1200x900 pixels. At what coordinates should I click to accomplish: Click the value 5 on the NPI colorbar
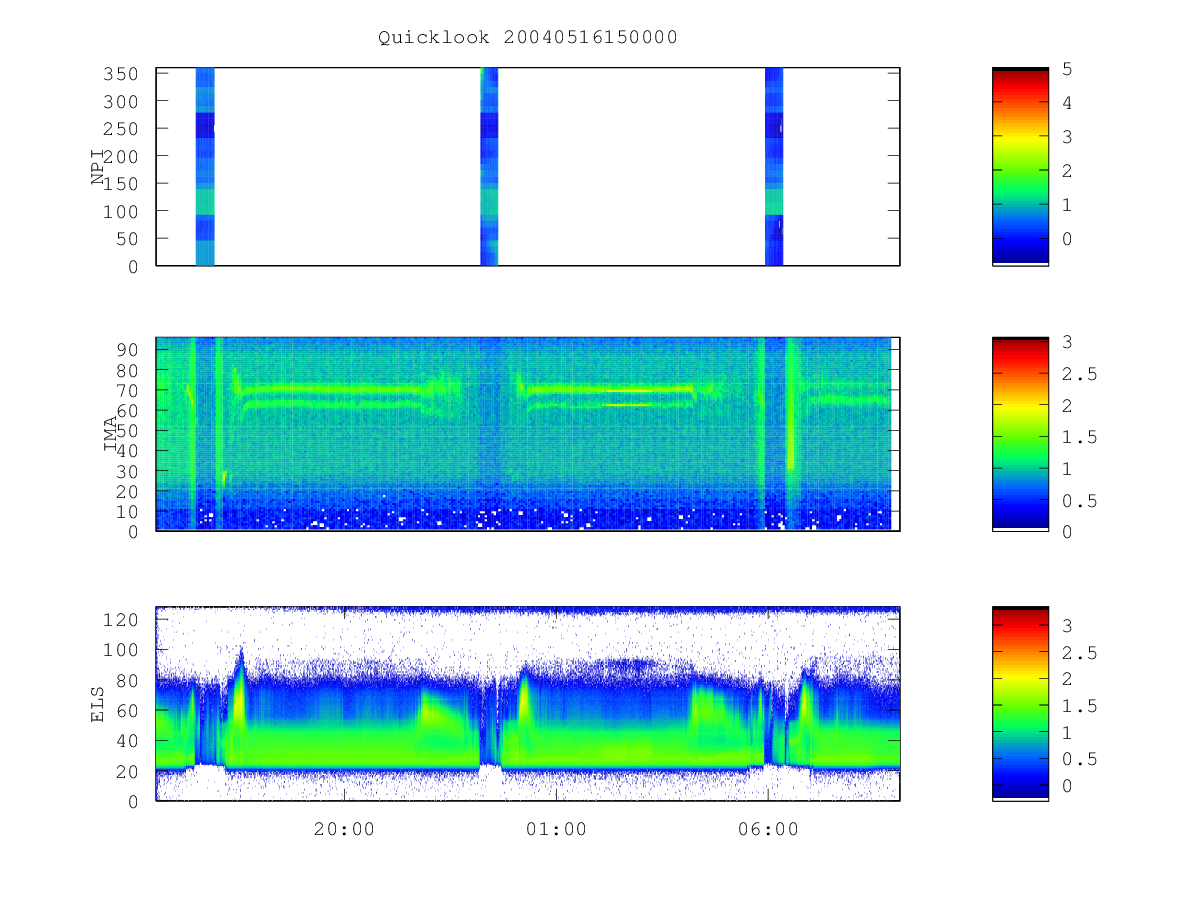[1068, 69]
